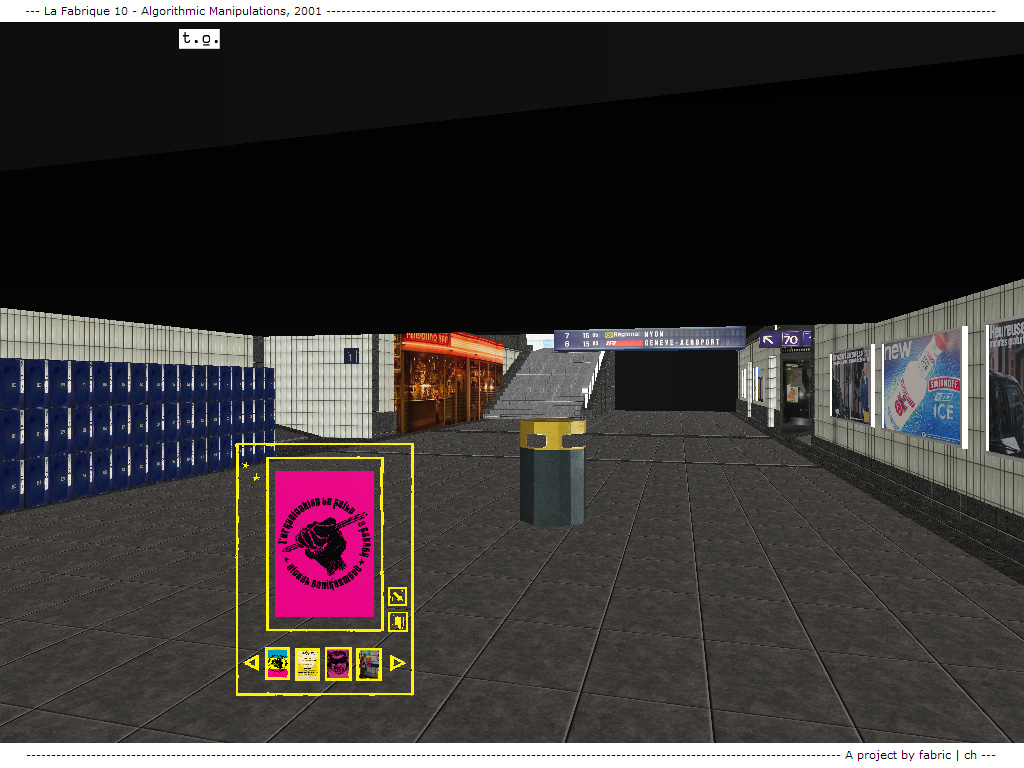Select the yellow text poster thumbnail
Image resolution: width=1024 pixels, height=768 pixels.
(308, 664)
